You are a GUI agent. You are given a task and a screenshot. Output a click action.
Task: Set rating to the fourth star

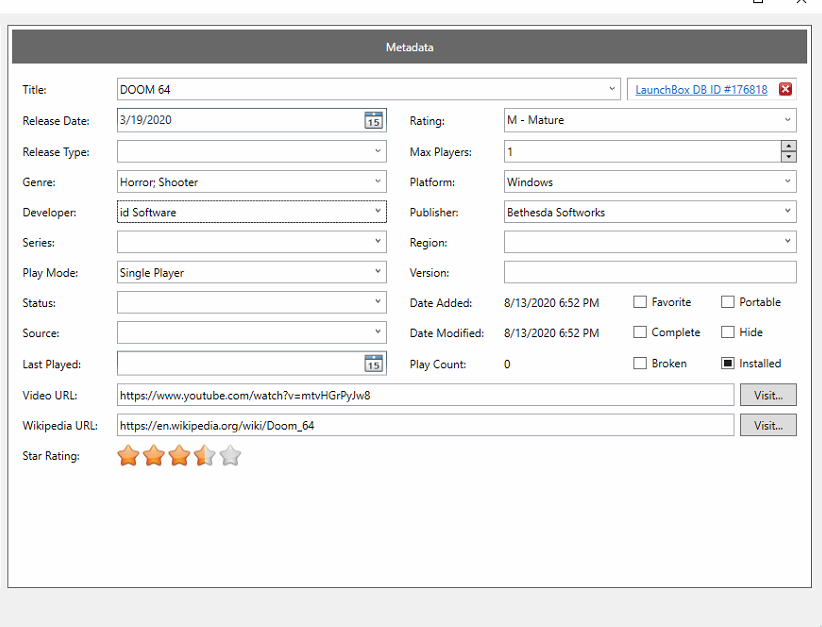point(204,456)
